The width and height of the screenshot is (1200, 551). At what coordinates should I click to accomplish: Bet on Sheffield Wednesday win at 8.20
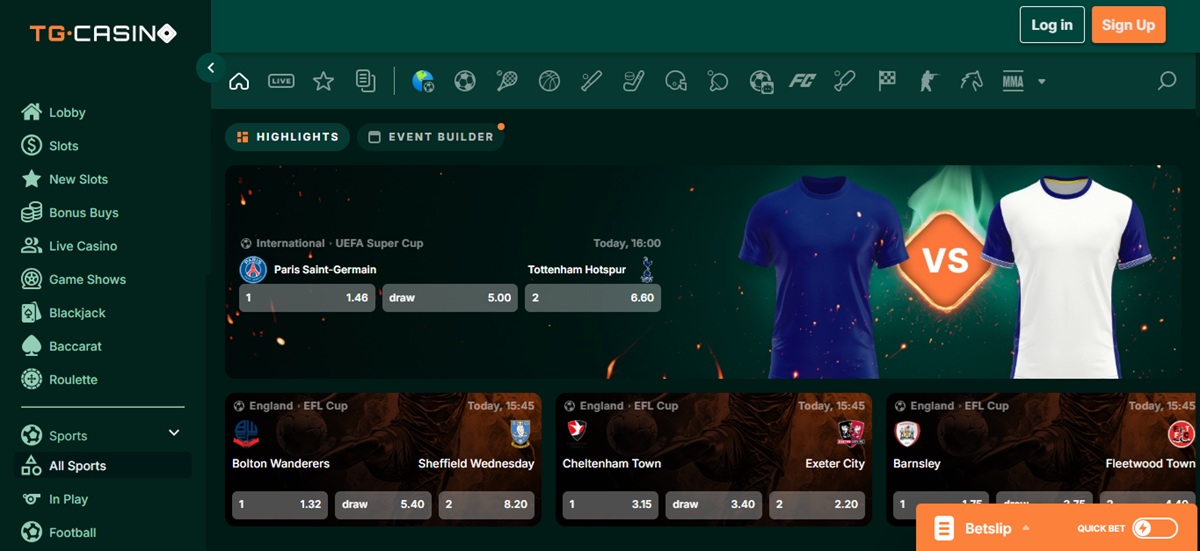(486, 505)
